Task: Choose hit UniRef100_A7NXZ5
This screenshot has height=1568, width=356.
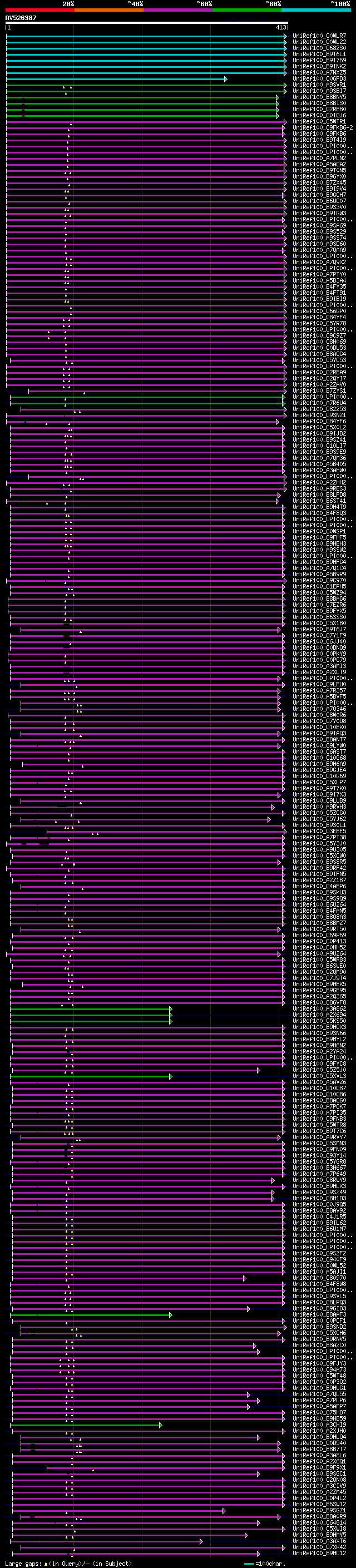Action: 319,72
